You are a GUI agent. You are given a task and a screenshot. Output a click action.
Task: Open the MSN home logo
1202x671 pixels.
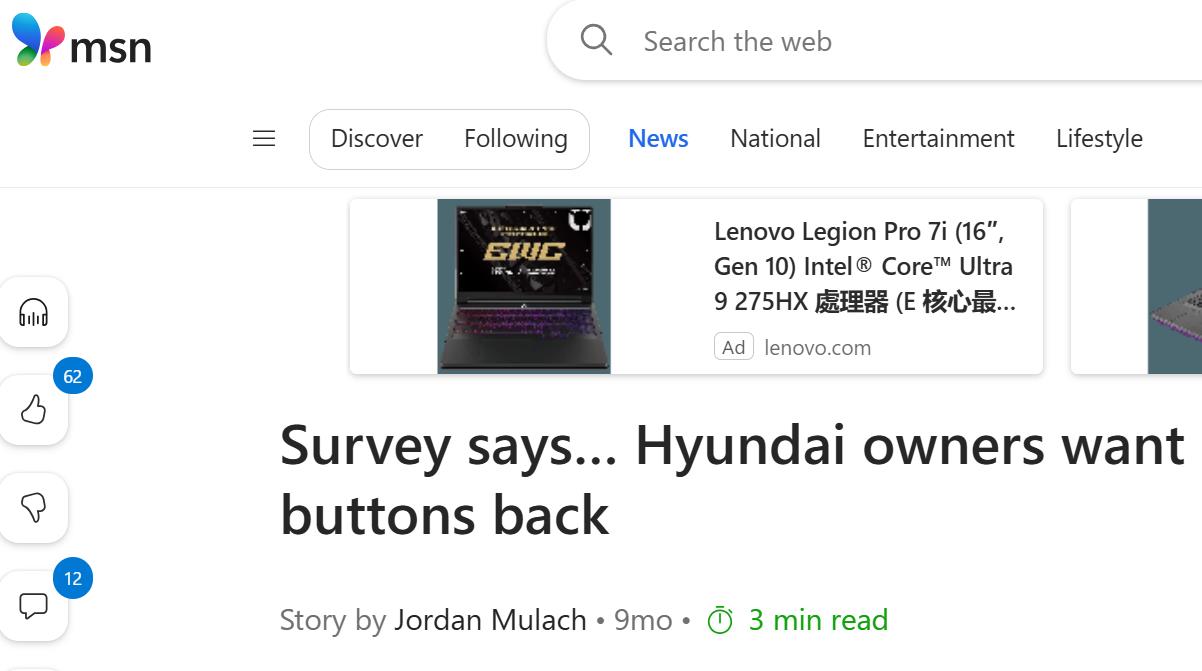[x=81, y=42]
